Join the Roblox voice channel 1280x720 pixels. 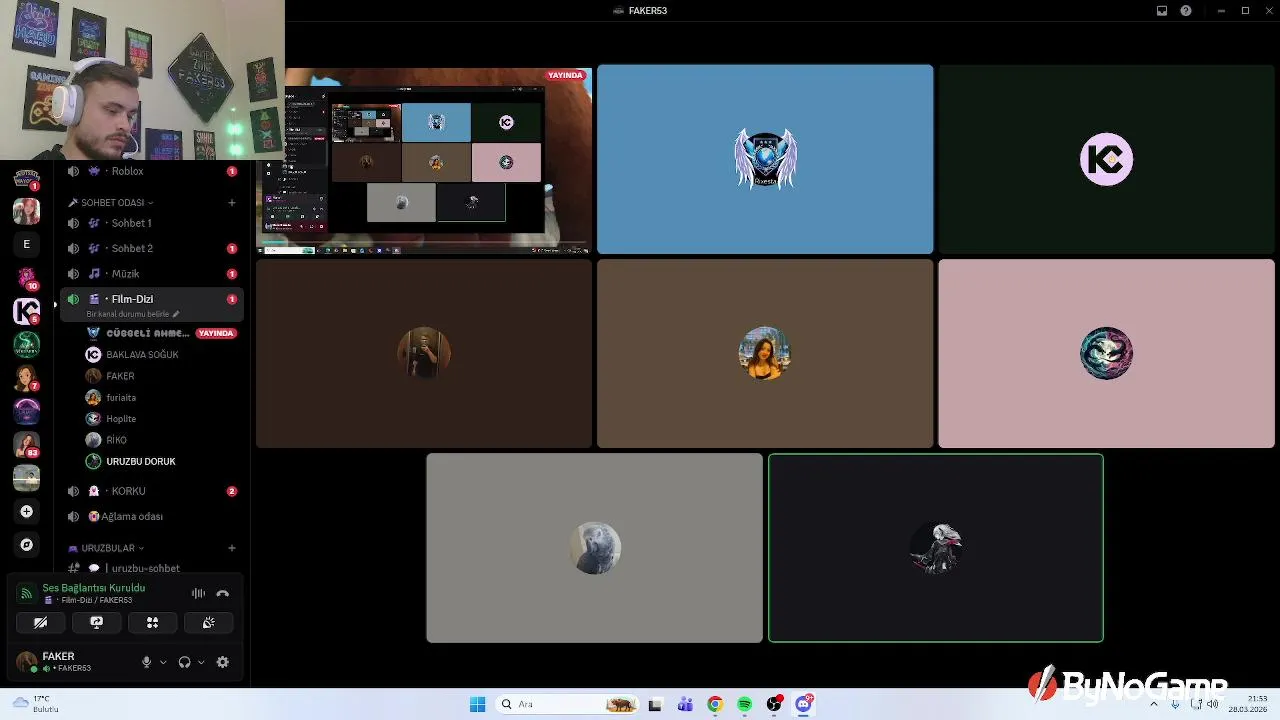point(151,171)
